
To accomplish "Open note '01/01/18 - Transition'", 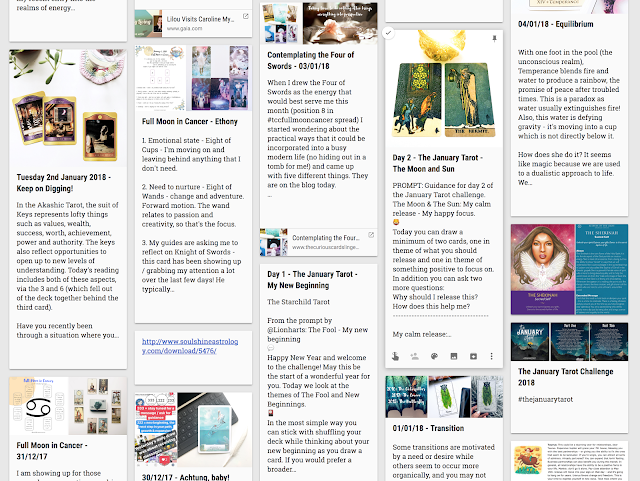I will coord(428,428).
